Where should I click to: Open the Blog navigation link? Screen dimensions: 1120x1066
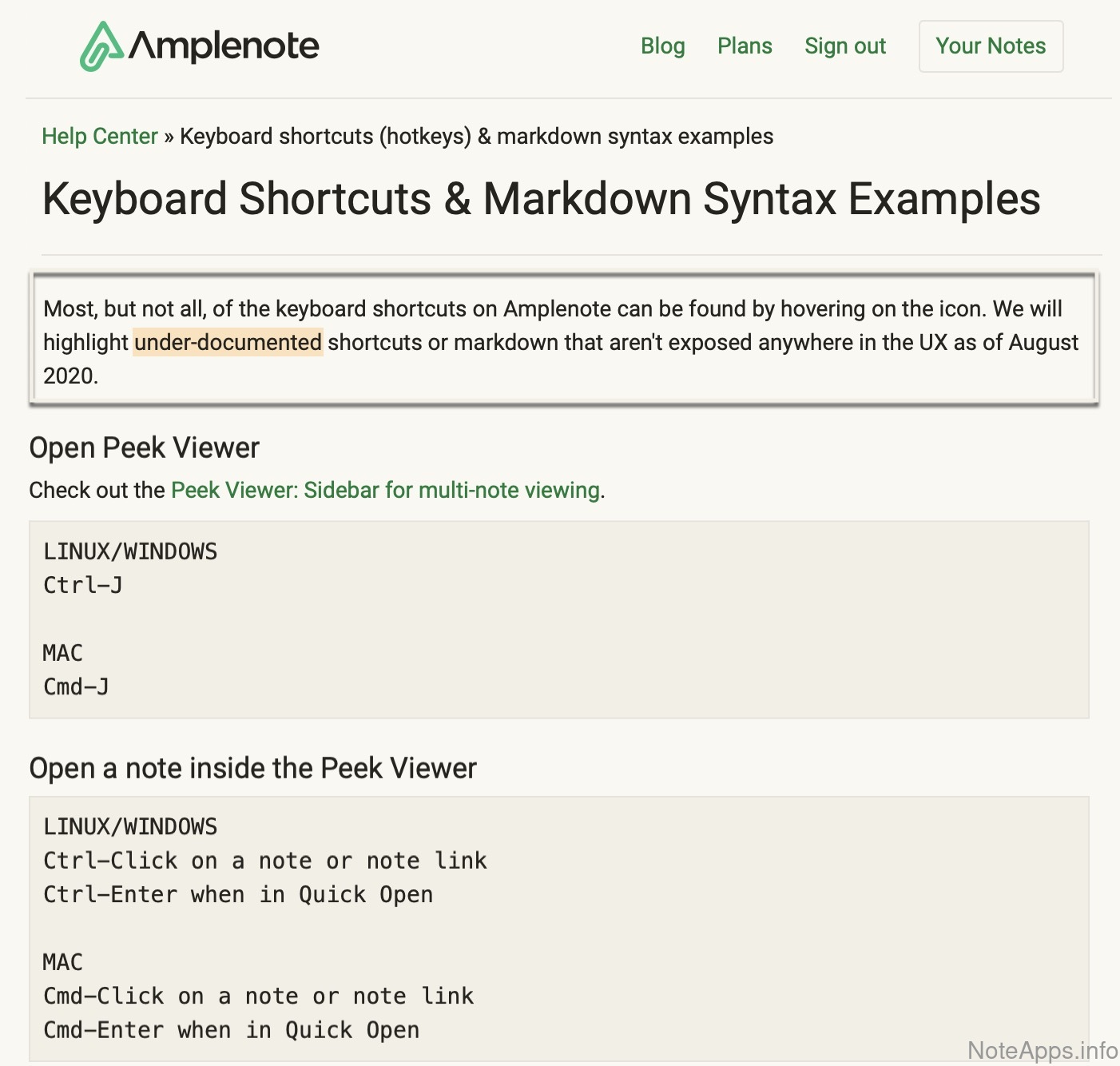point(662,46)
